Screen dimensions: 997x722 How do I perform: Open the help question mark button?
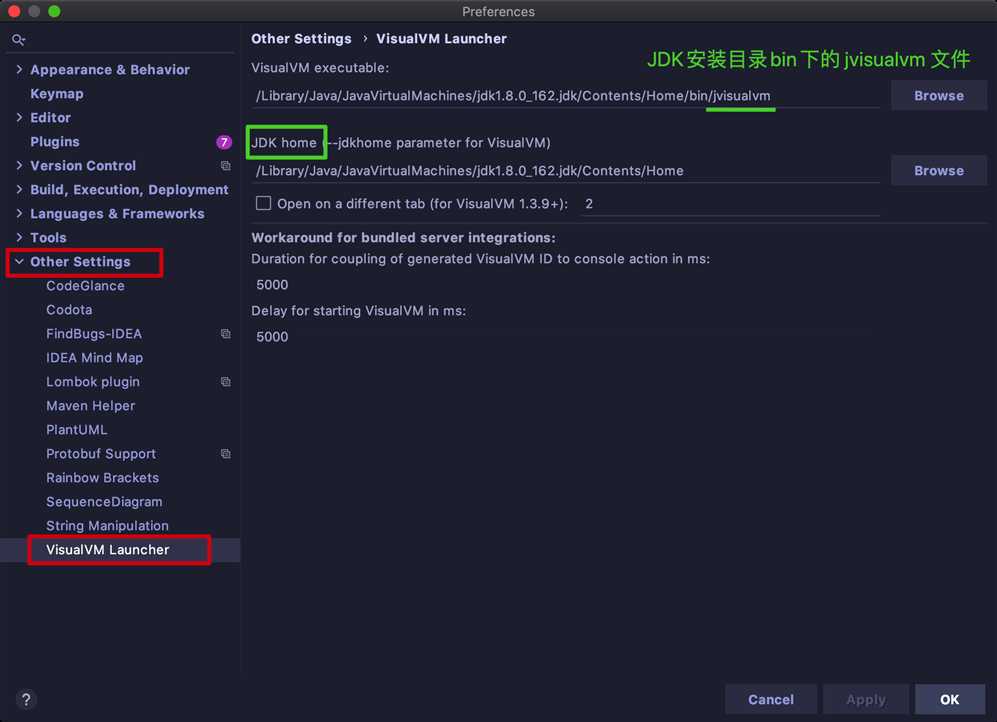point(26,700)
